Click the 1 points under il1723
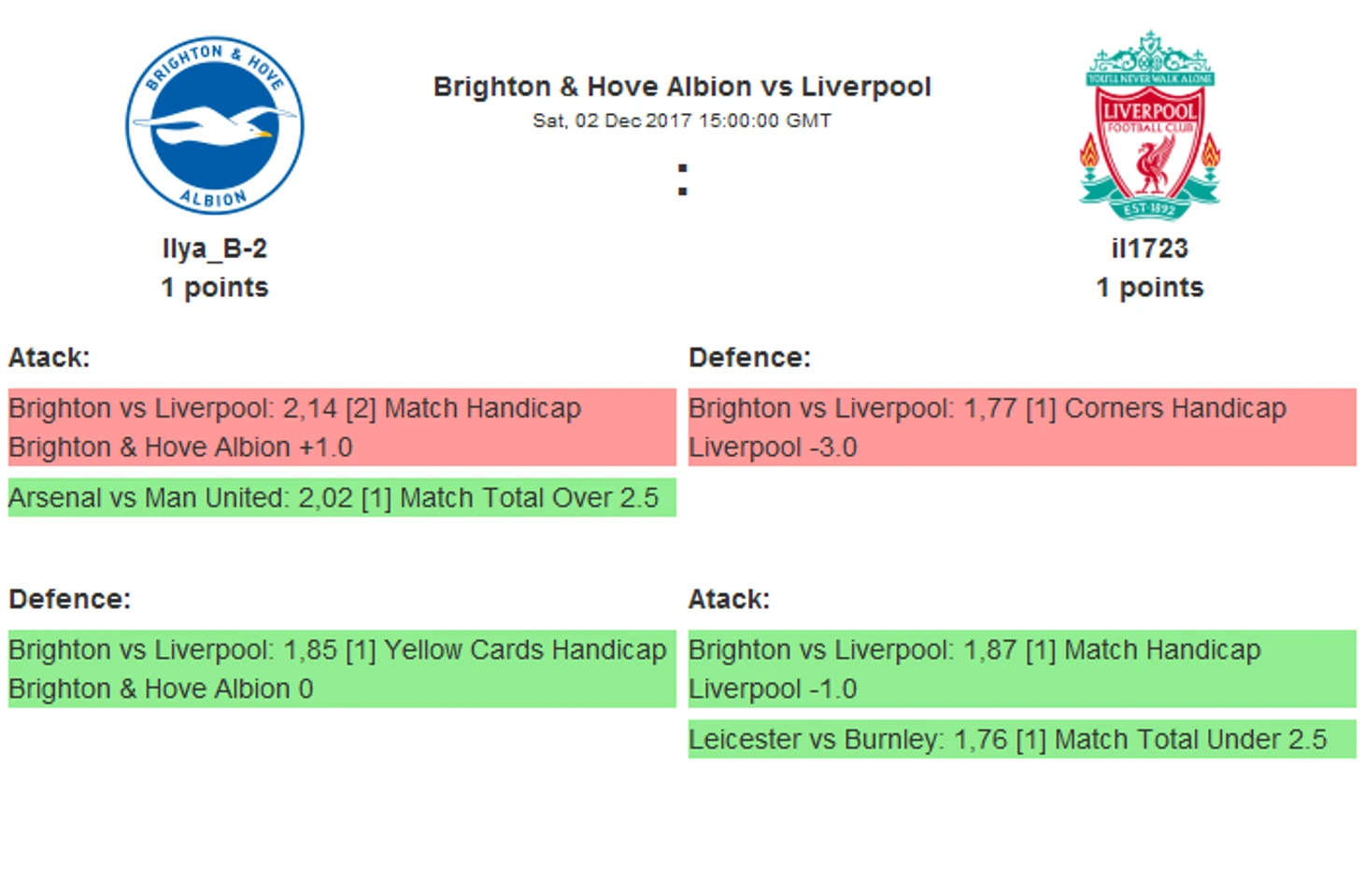 pyautogui.click(x=1149, y=288)
